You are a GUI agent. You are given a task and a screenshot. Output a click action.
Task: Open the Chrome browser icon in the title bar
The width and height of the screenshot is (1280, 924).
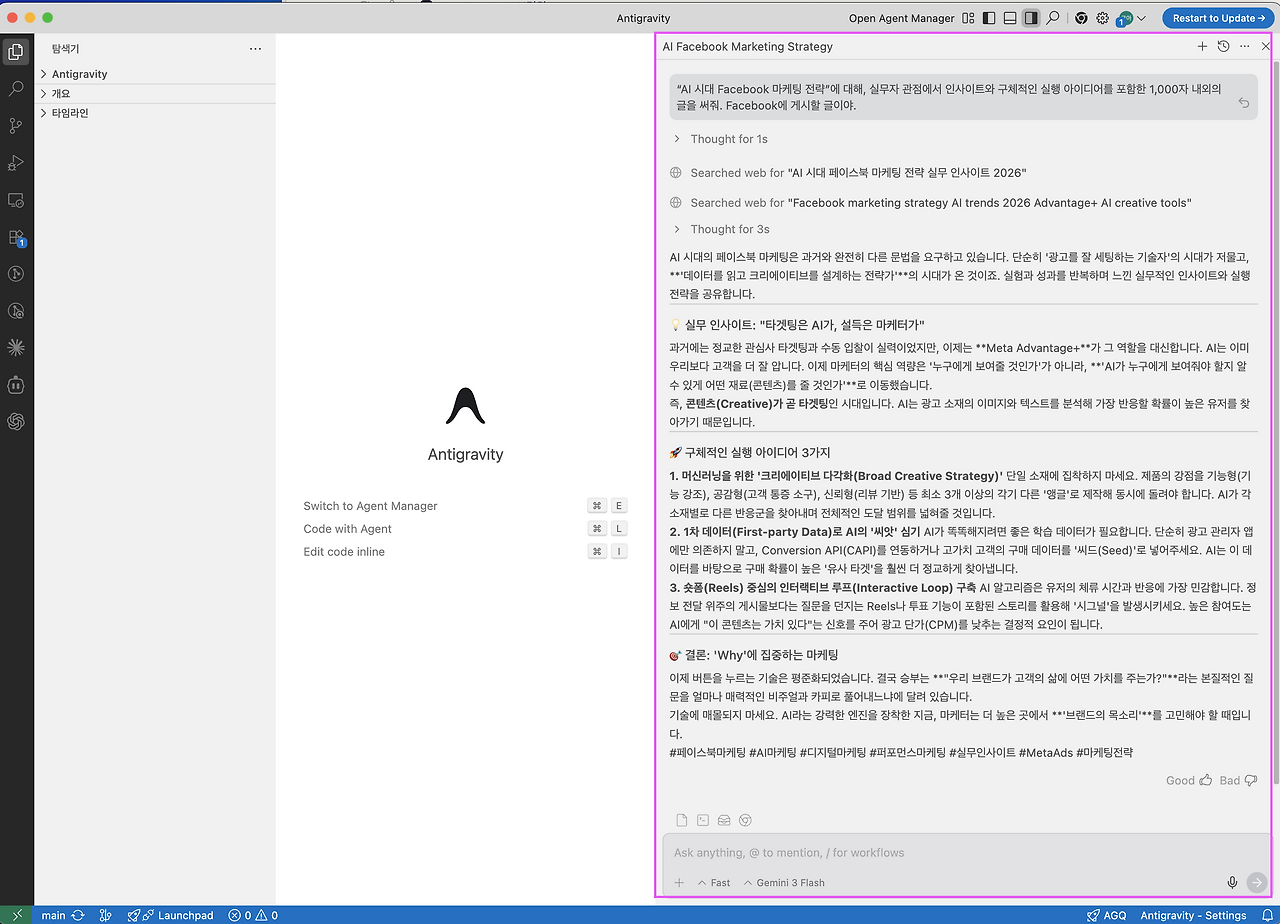tap(1081, 18)
